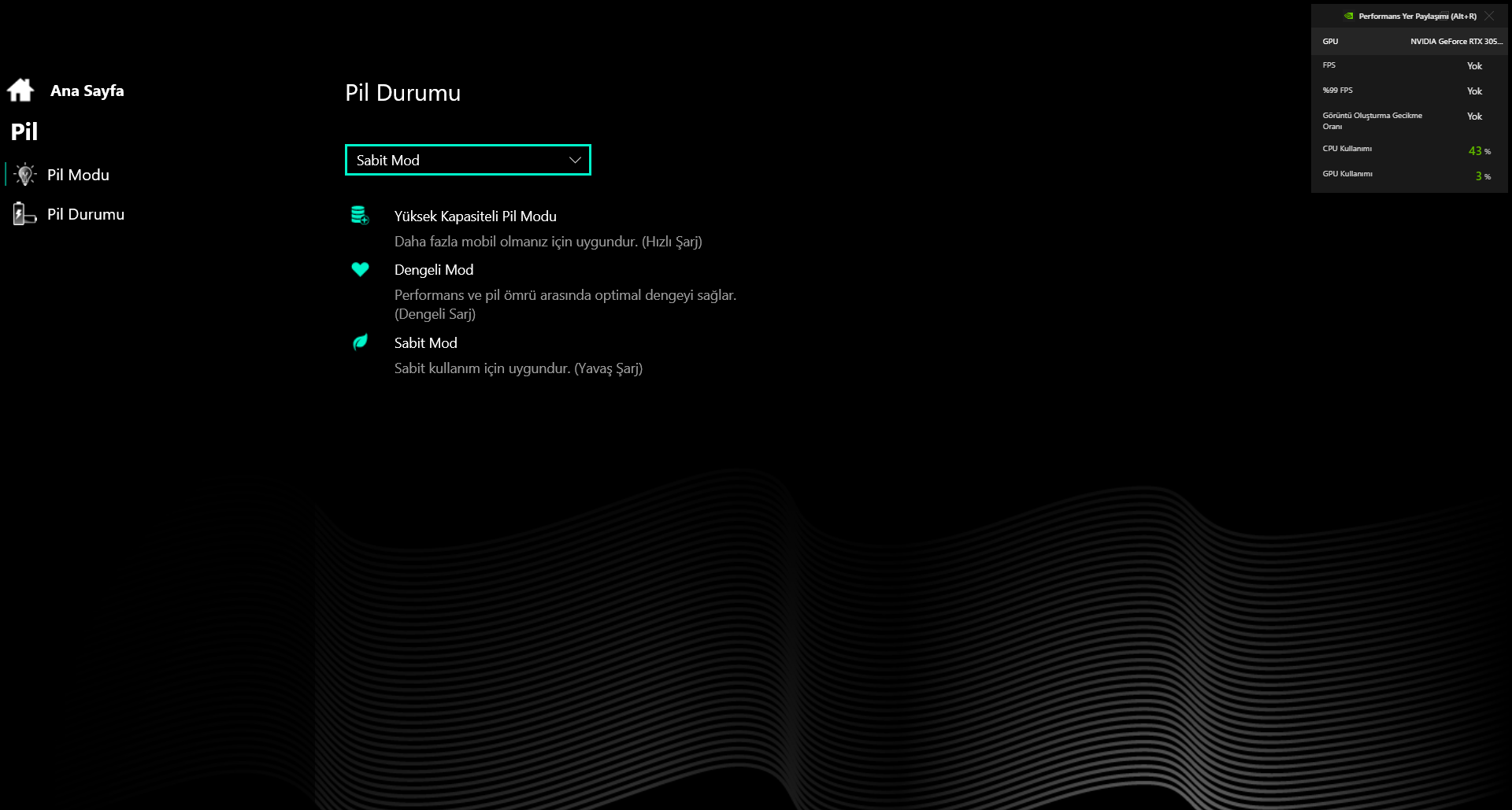Click the GPU Kullanımı 3% value

point(1483,176)
